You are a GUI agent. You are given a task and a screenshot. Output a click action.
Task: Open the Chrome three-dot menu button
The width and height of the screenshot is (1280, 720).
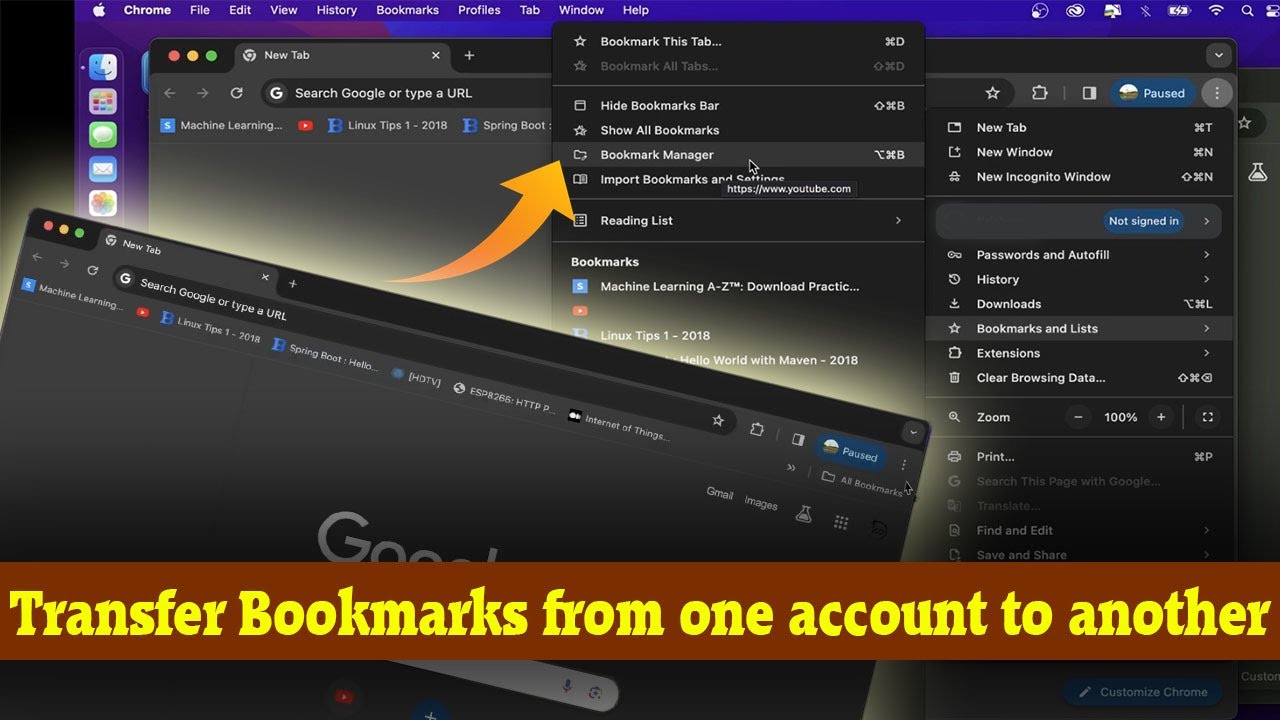click(x=1216, y=93)
